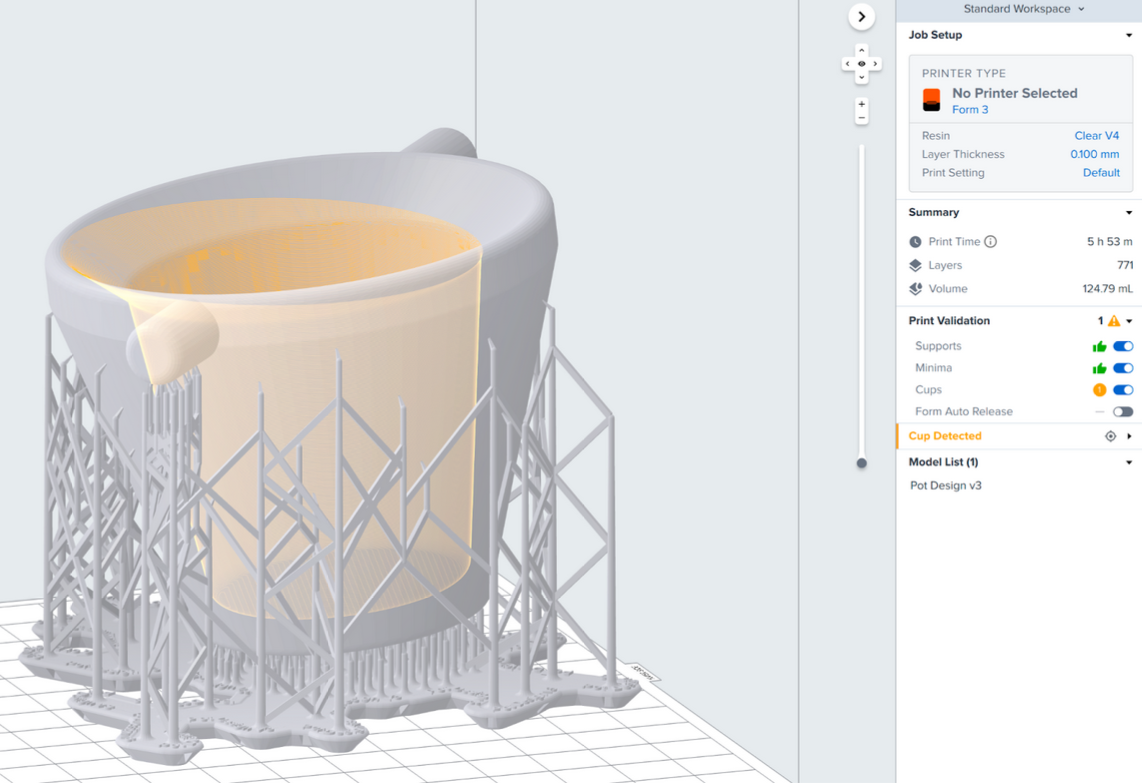Disable the Minima validation switch

tap(1123, 369)
